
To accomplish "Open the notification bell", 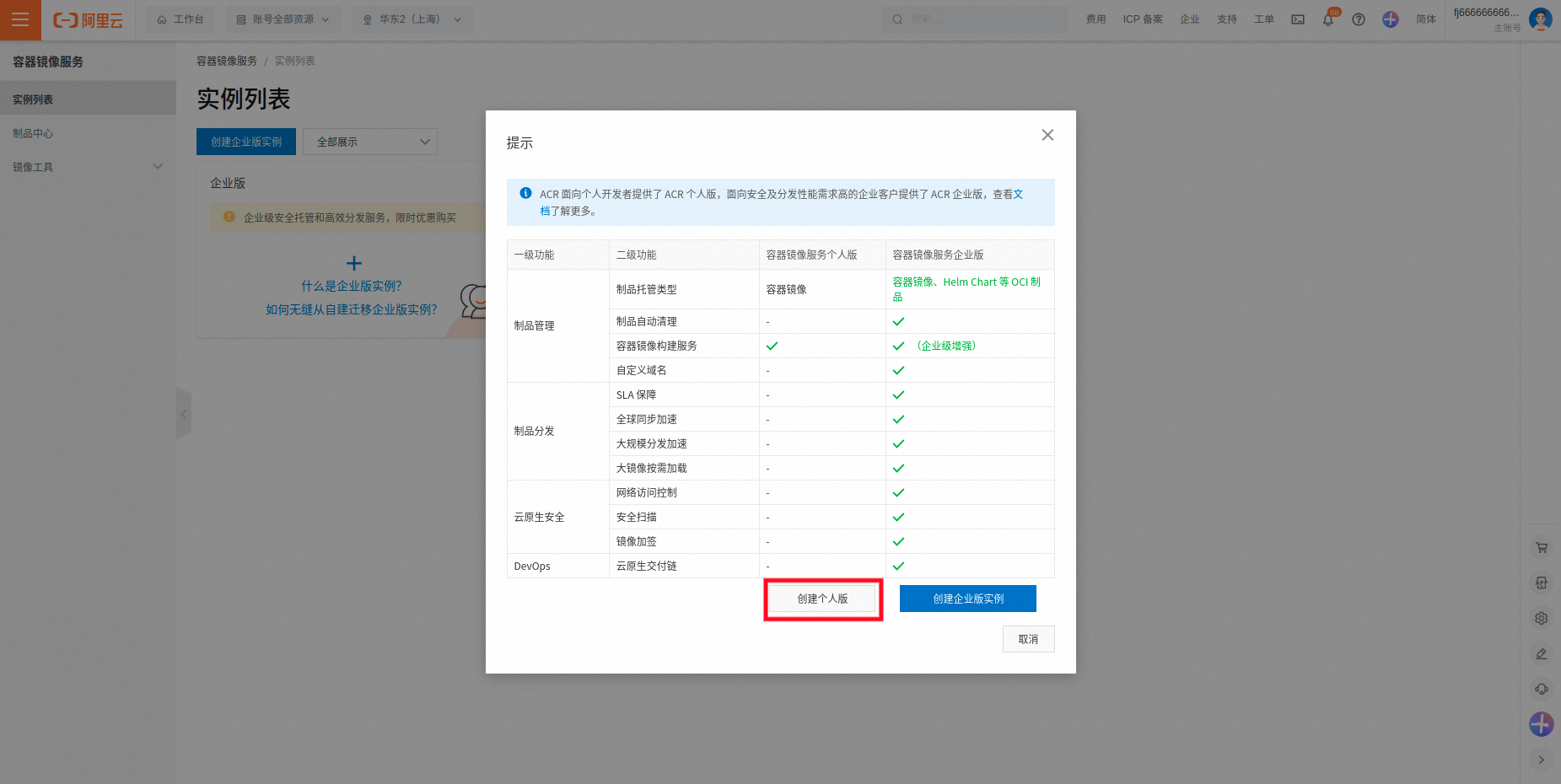I will pyautogui.click(x=1328, y=19).
